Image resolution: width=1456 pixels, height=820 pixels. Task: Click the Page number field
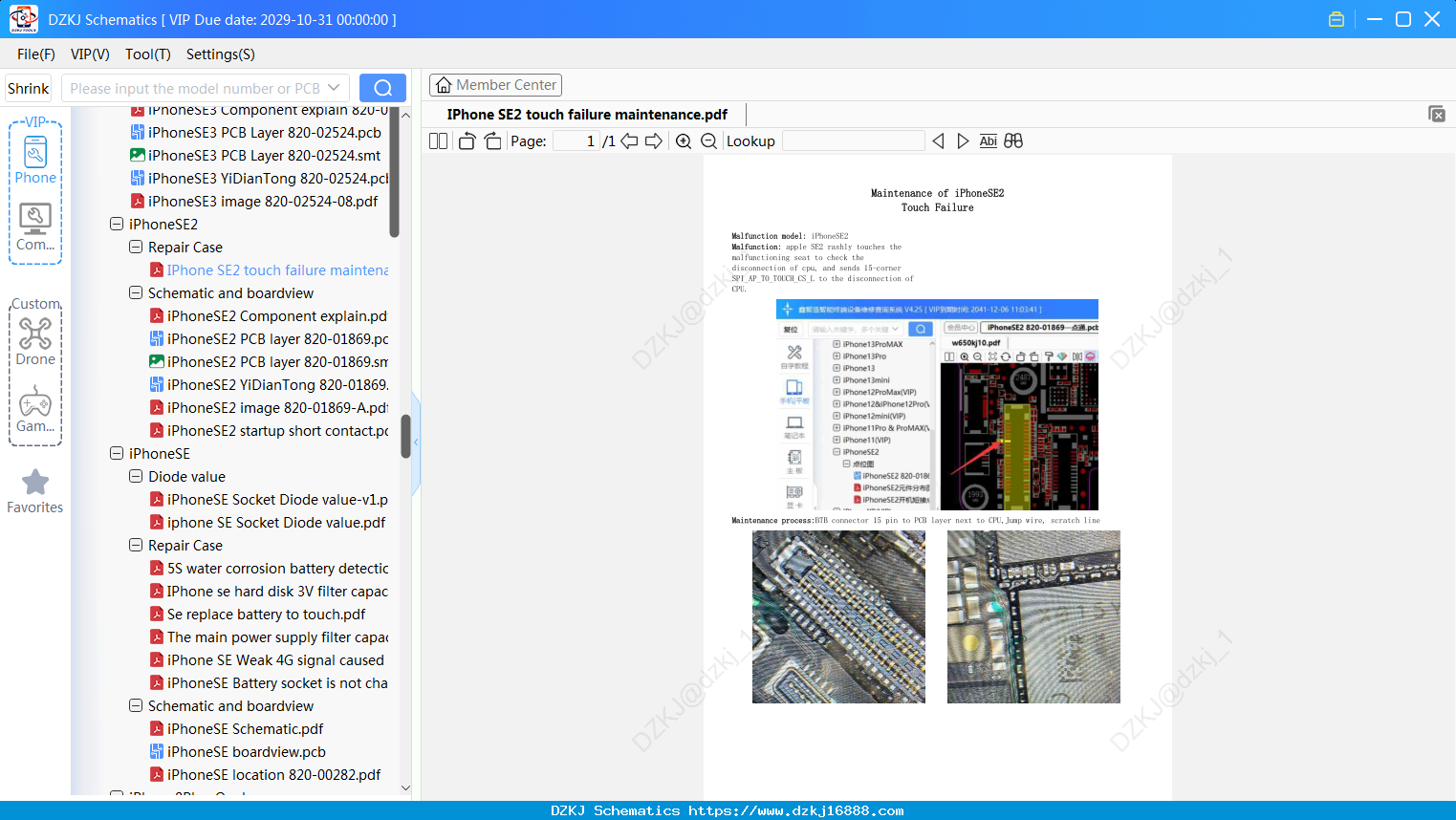[x=576, y=141]
